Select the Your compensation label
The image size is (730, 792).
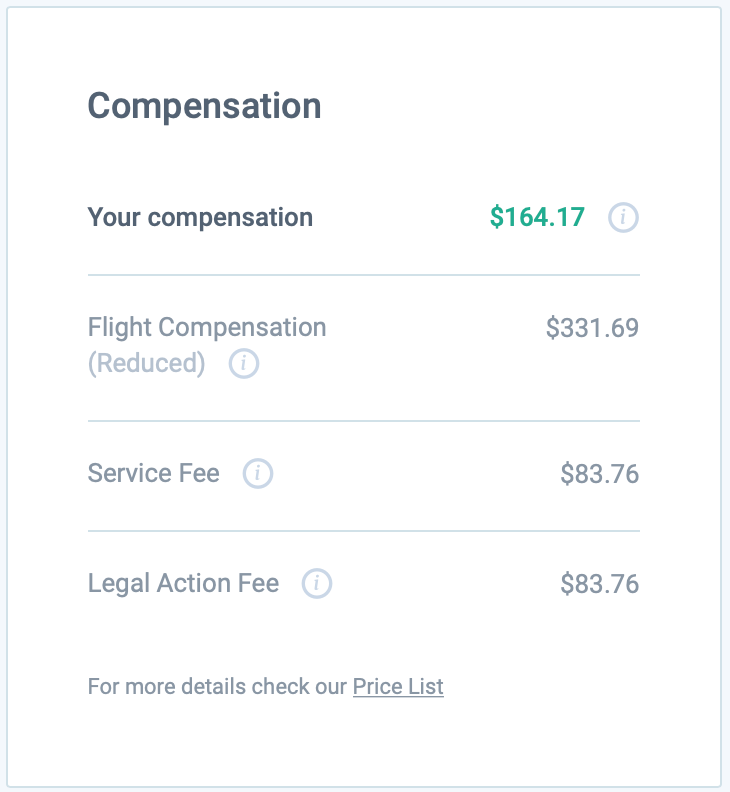pos(201,218)
